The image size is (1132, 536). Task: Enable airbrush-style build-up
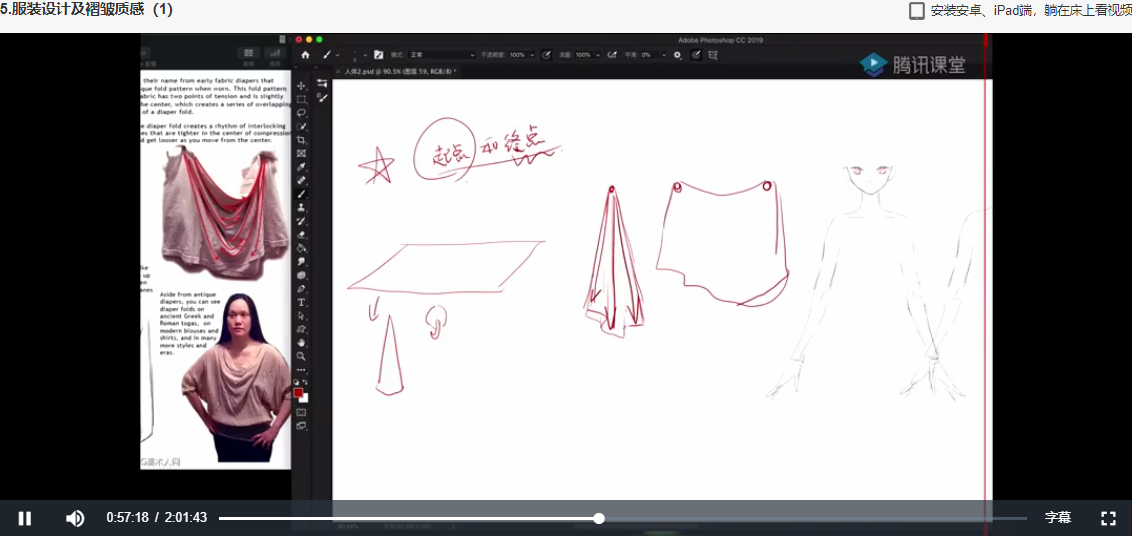(611, 55)
